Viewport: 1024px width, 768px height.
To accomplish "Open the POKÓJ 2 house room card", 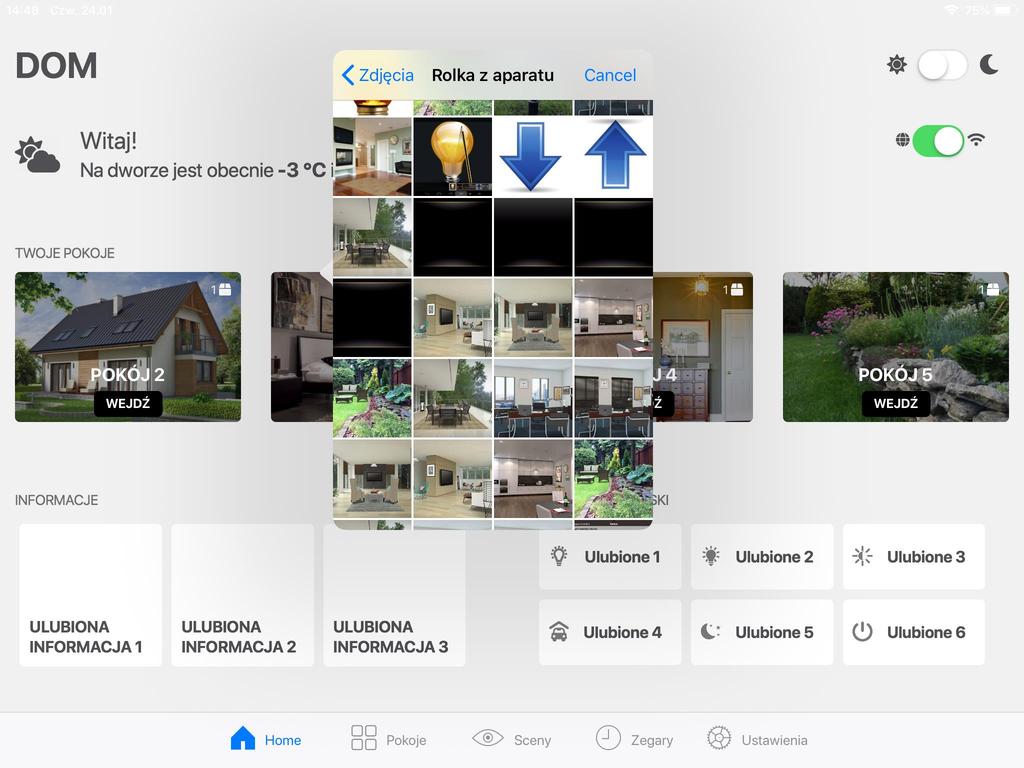I will [128, 347].
